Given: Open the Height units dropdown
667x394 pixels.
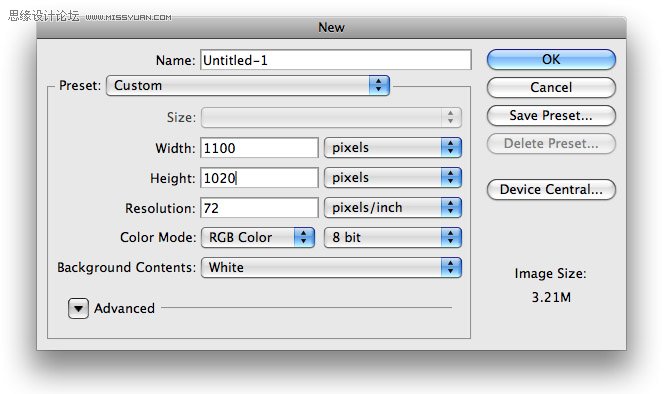Looking at the screenshot, I should [x=393, y=177].
